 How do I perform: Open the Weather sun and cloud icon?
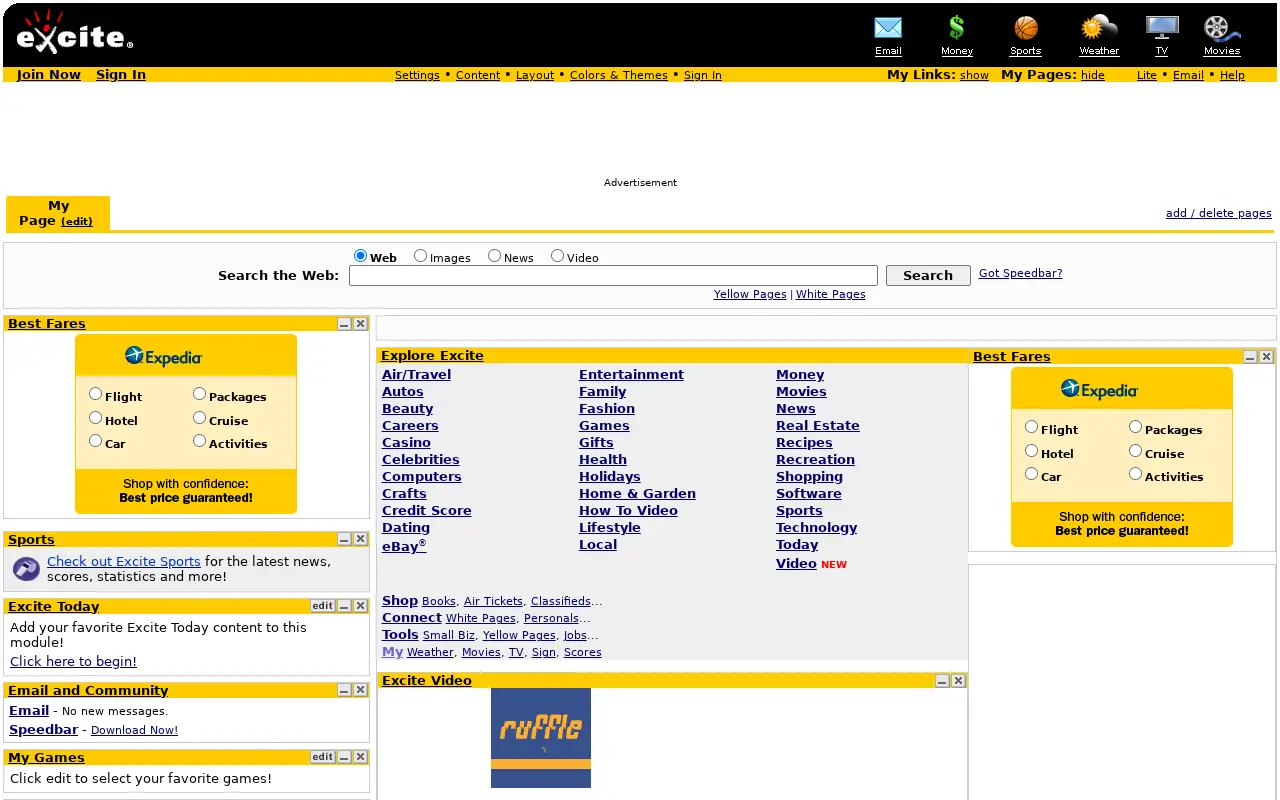pyautogui.click(x=1099, y=28)
